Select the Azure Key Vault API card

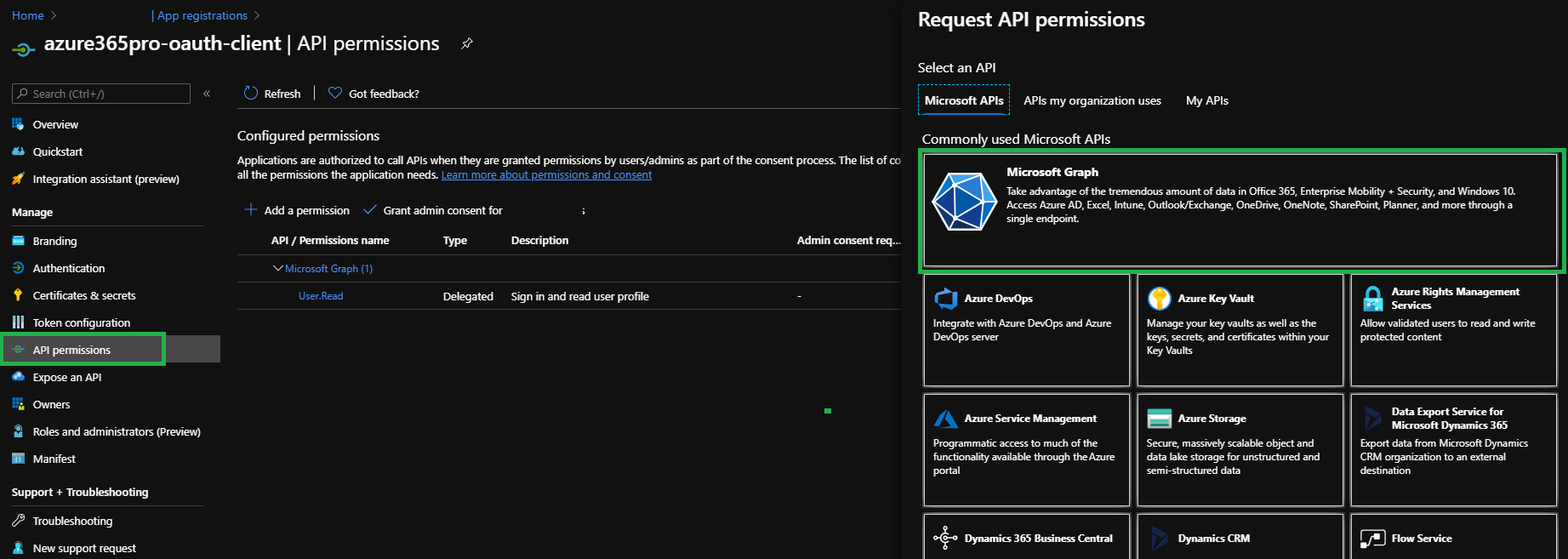tap(1240, 330)
